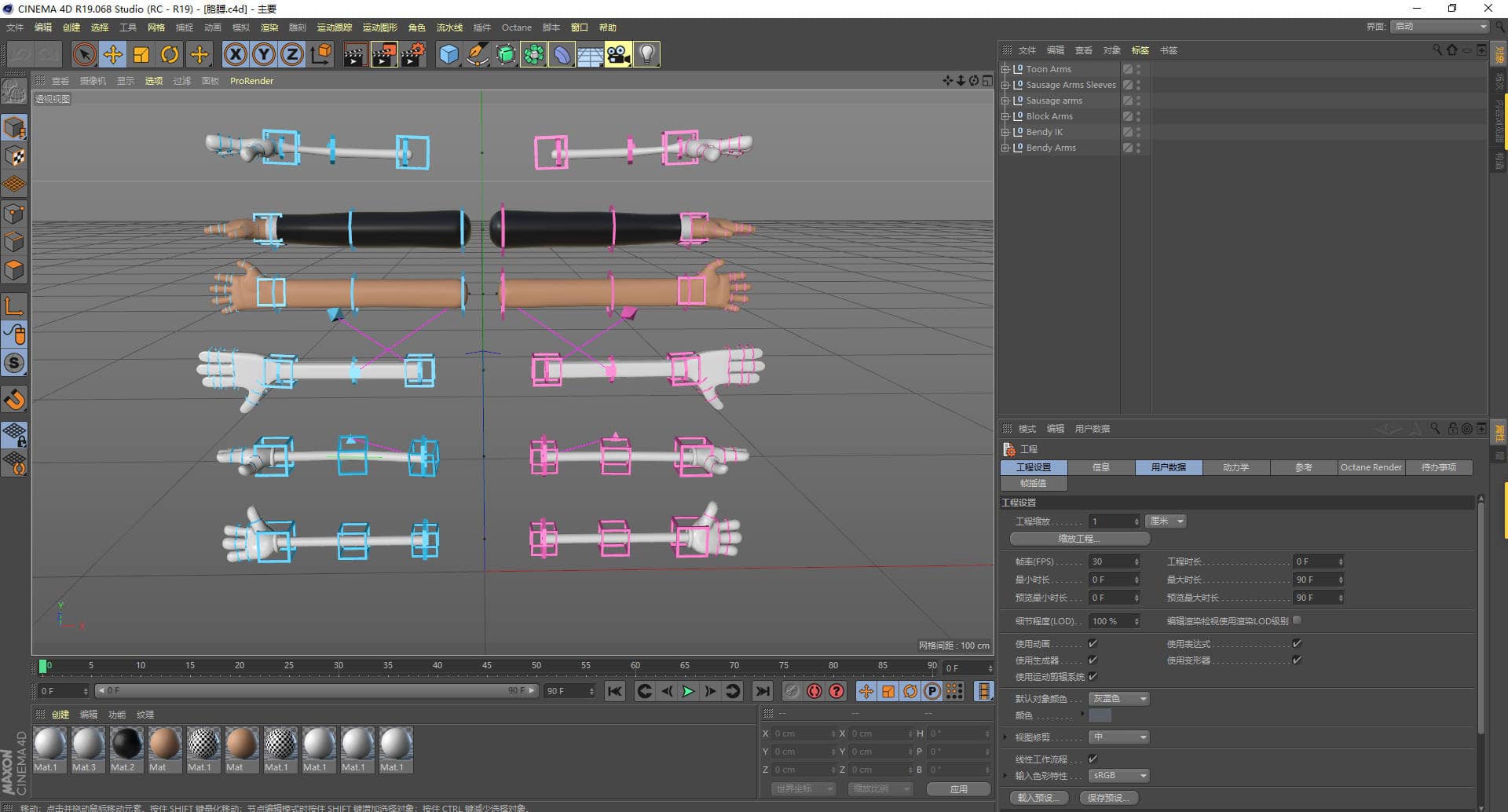Enable polygon mode in left palette

click(x=15, y=270)
